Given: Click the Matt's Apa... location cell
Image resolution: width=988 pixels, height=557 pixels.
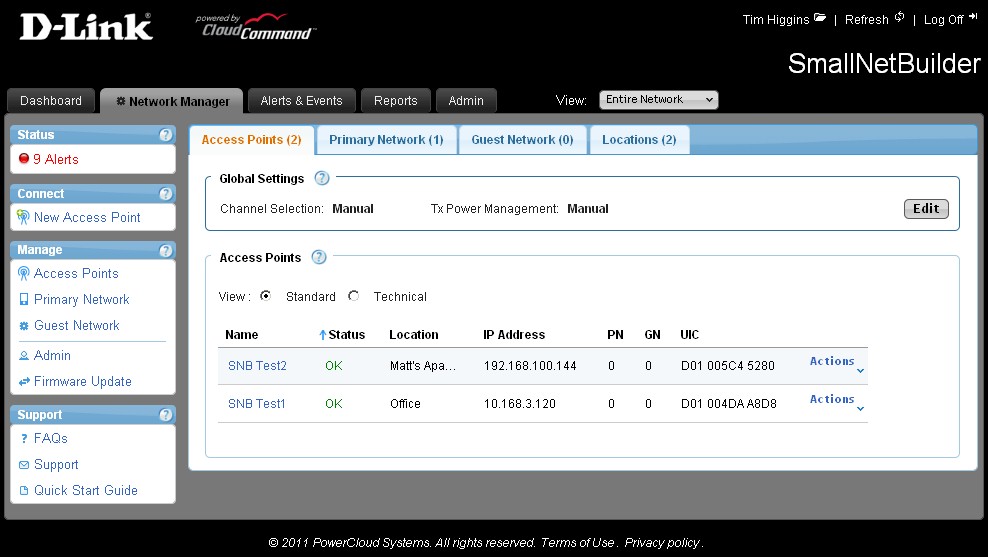Looking at the screenshot, I should click(x=423, y=365).
